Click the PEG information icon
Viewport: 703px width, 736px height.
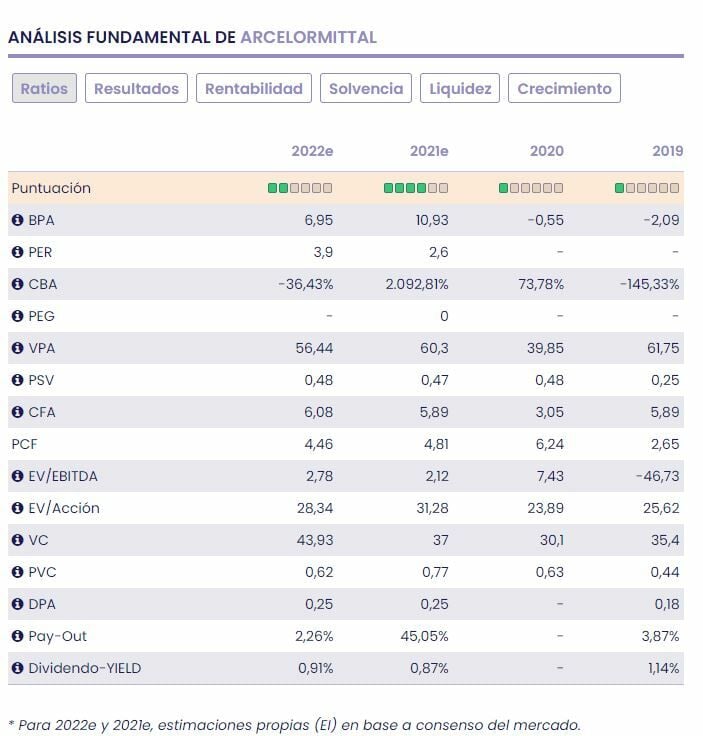click(x=17, y=316)
